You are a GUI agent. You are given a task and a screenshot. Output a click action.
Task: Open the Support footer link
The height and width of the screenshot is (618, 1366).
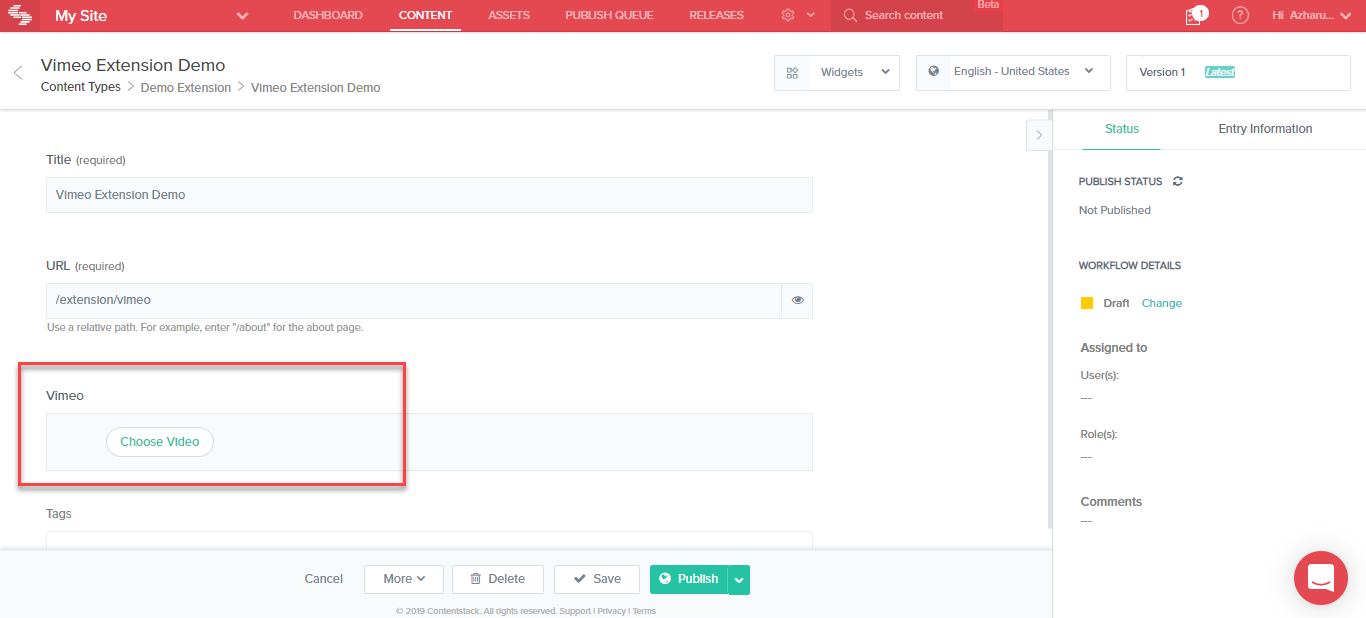click(x=575, y=611)
